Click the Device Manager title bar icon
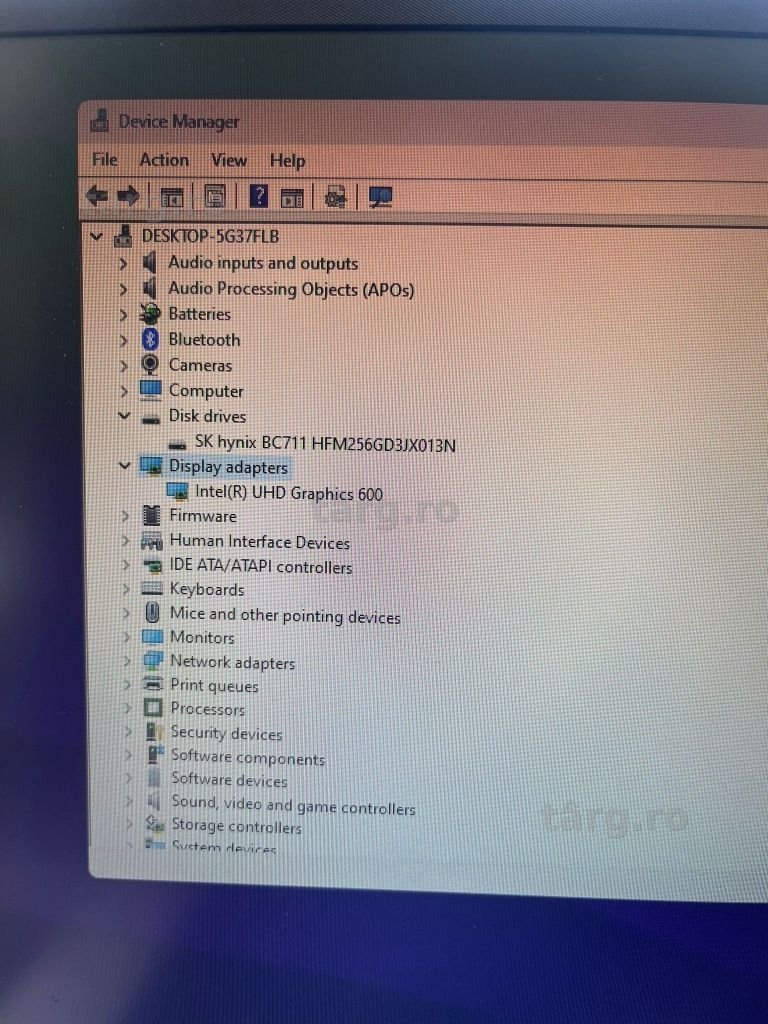This screenshot has width=768, height=1024. click(99, 121)
